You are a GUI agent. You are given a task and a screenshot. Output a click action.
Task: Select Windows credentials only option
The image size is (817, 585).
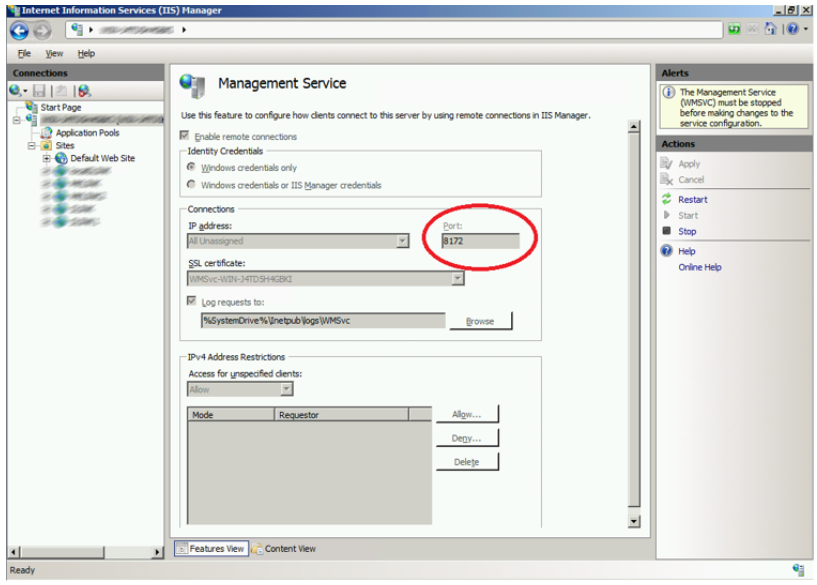click(x=192, y=168)
